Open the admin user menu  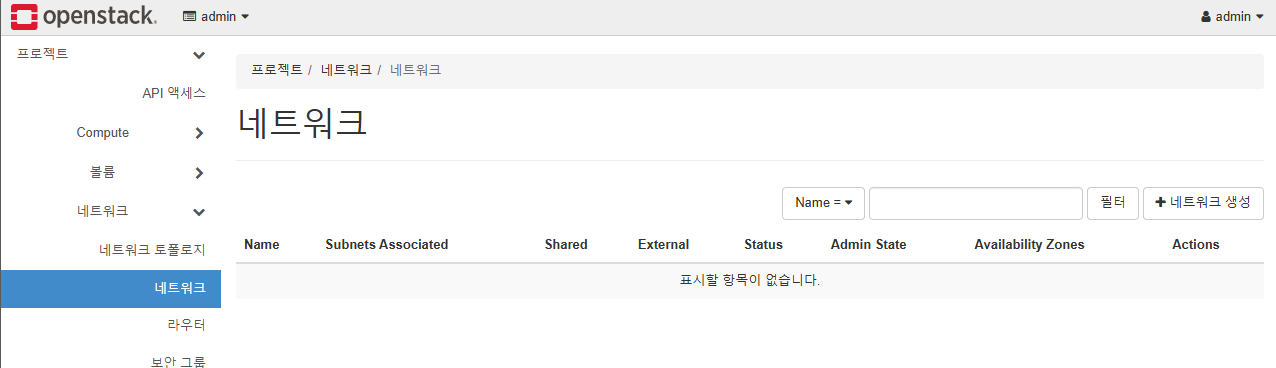(1232, 16)
